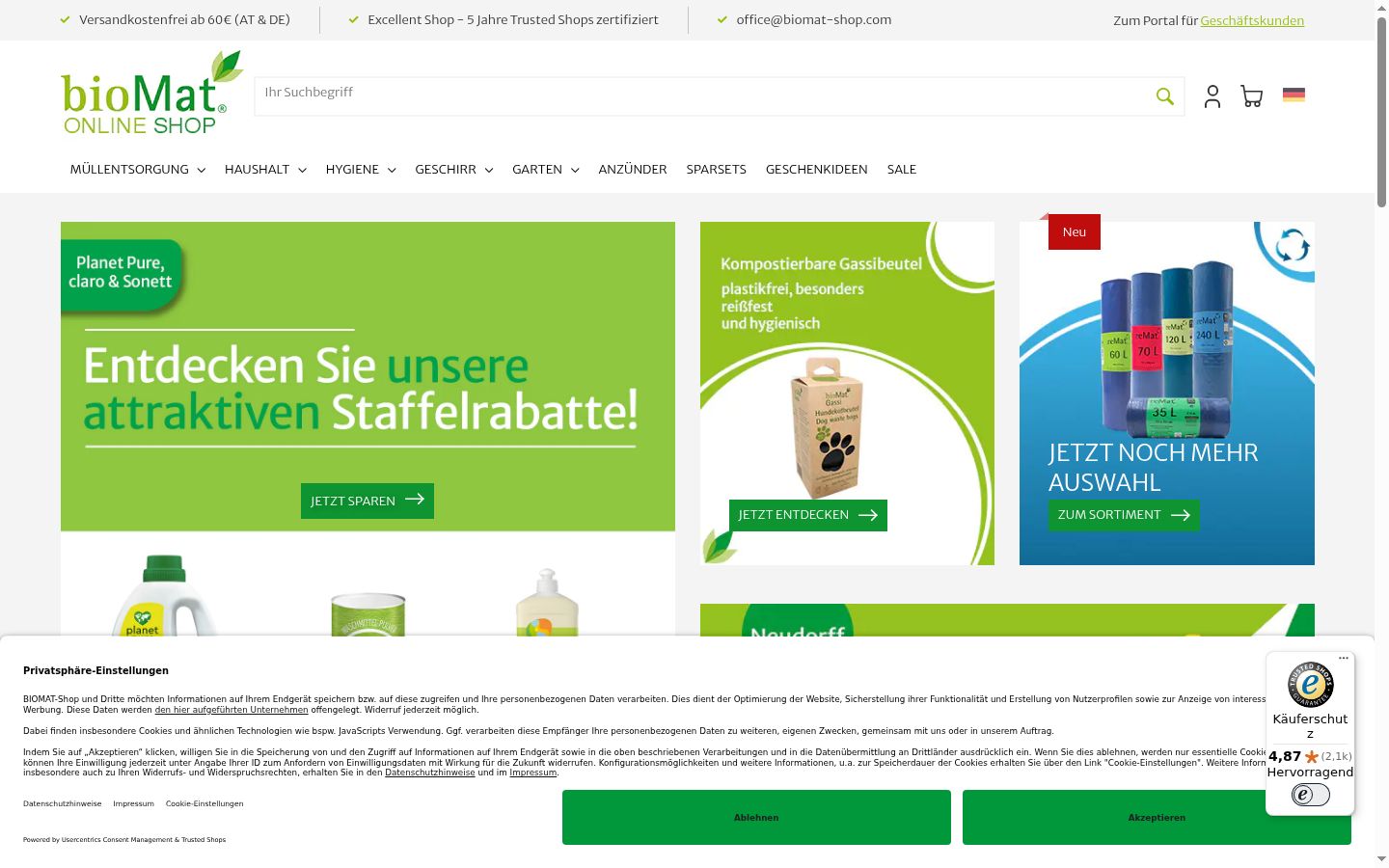Click the Jetzt Entdecken button
The height and width of the screenshot is (868, 1389).
pyautogui.click(x=808, y=515)
